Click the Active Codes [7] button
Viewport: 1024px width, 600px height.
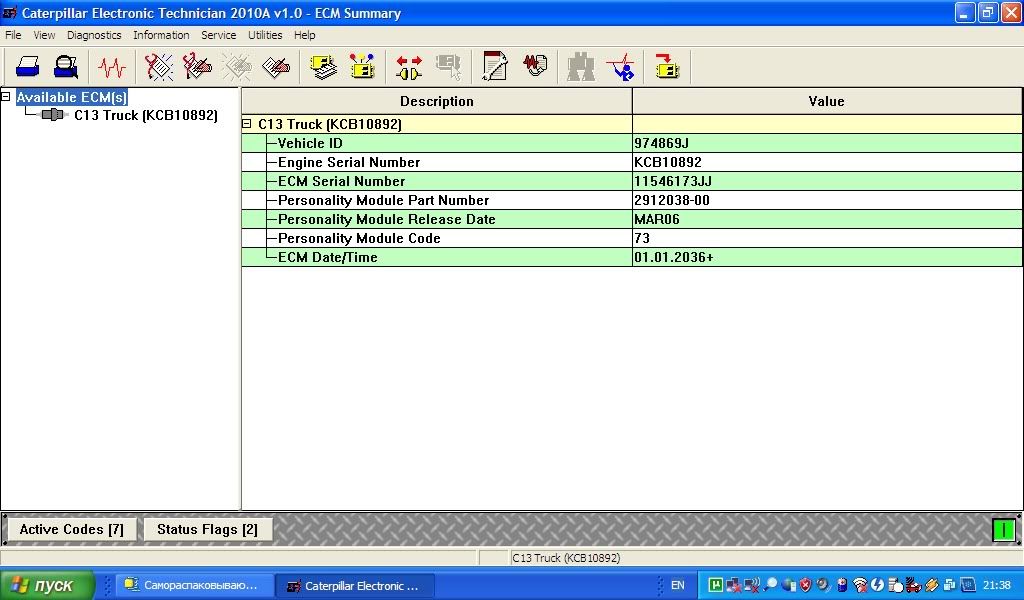[x=72, y=529]
